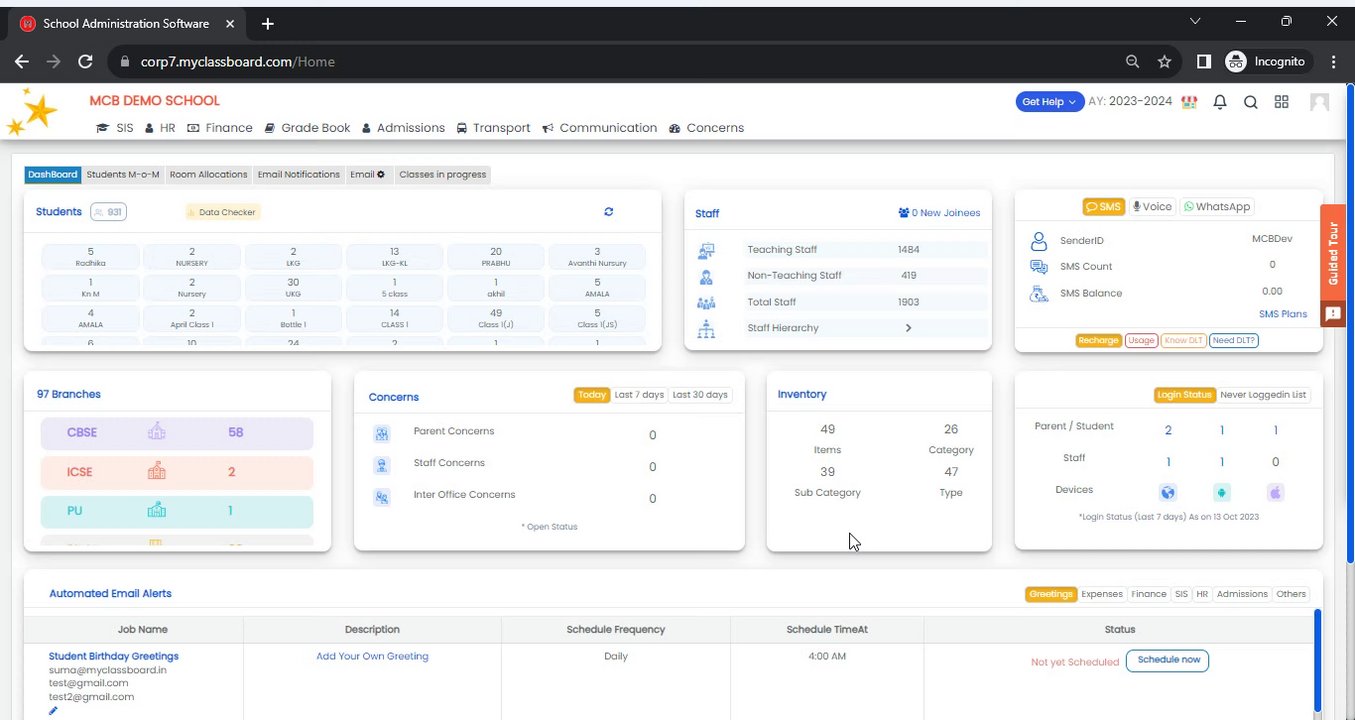Select the Voice tab in messaging card
The height and width of the screenshot is (720, 1355).
(x=1152, y=207)
